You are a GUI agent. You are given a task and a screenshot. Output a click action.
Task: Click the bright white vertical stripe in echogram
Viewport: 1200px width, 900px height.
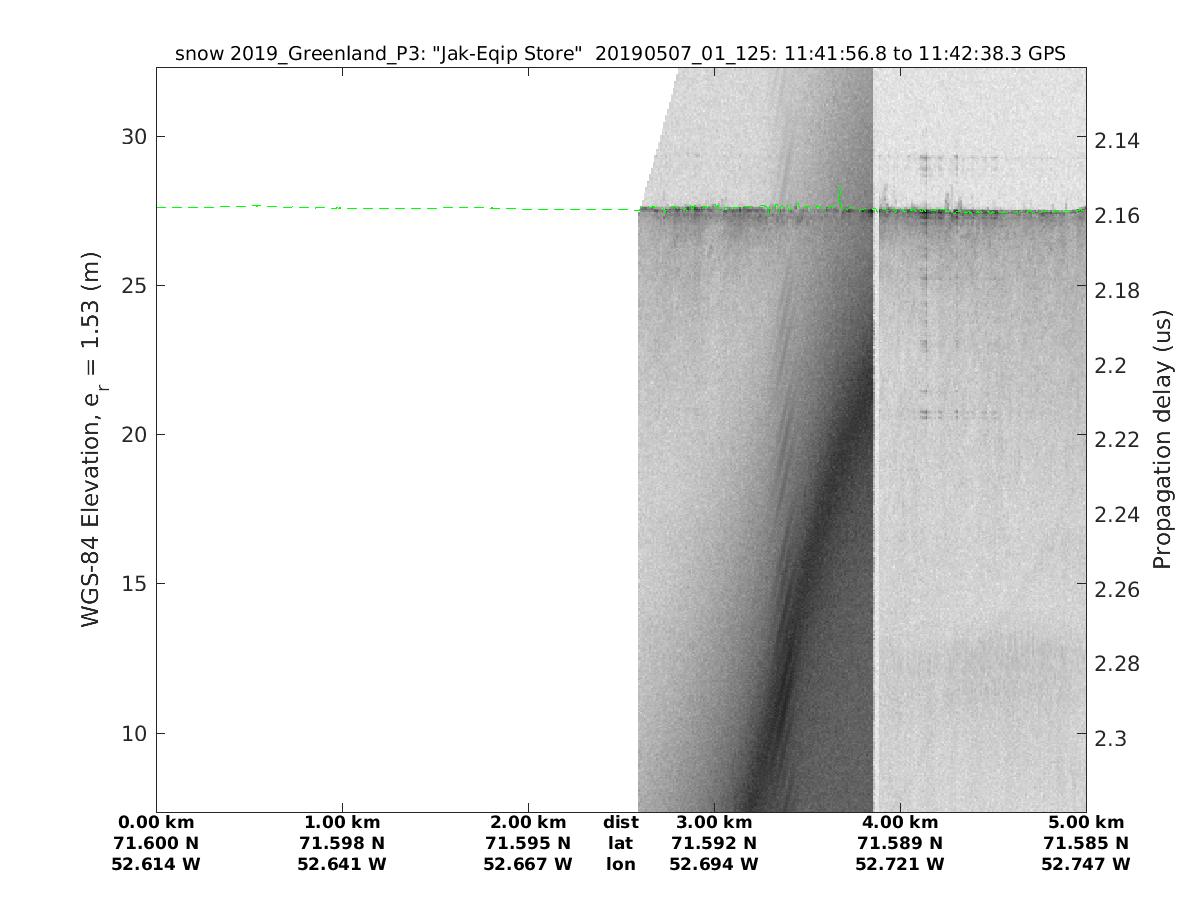click(876, 500)
